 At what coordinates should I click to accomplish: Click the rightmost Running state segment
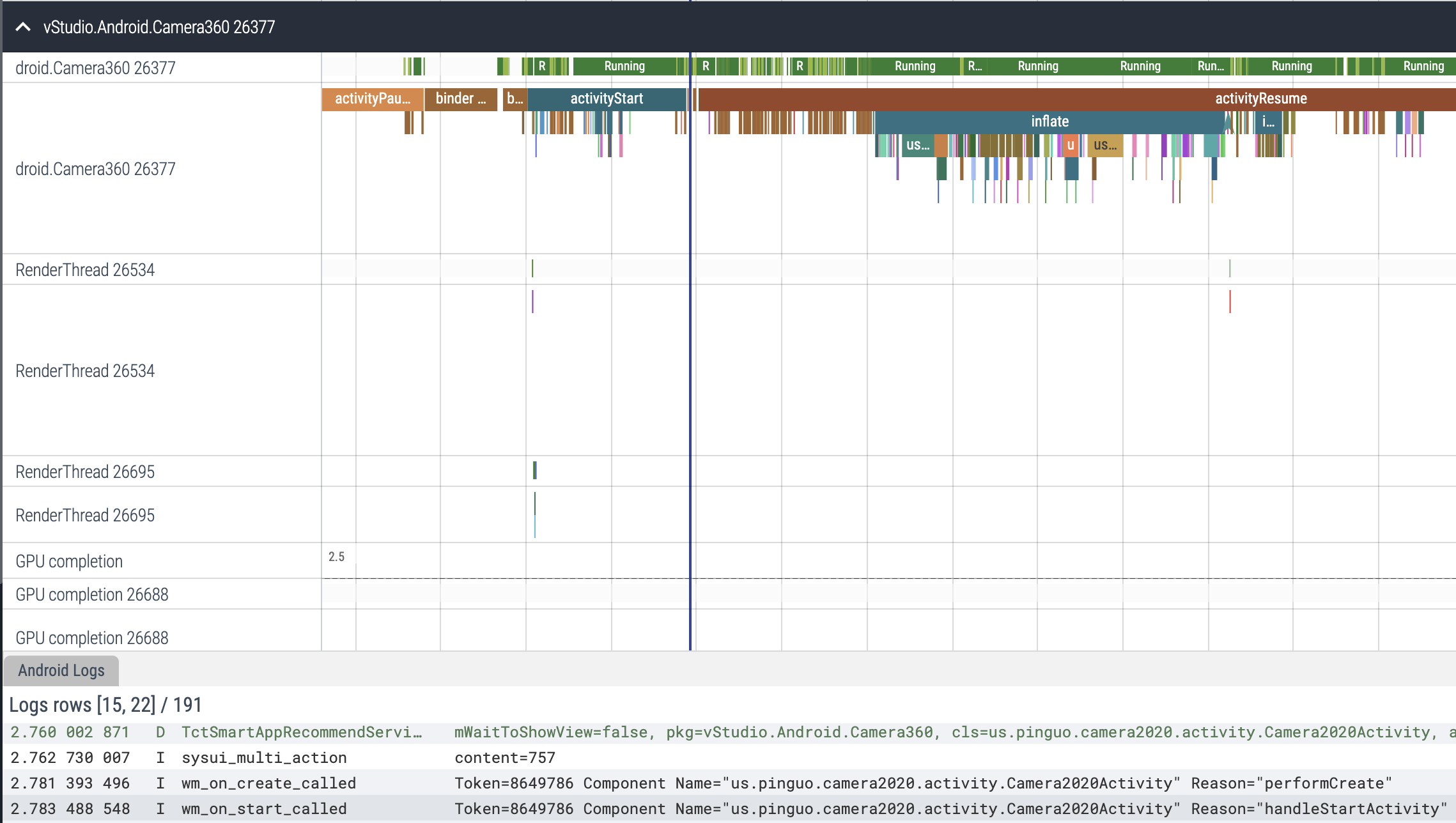click(1423, 66)
